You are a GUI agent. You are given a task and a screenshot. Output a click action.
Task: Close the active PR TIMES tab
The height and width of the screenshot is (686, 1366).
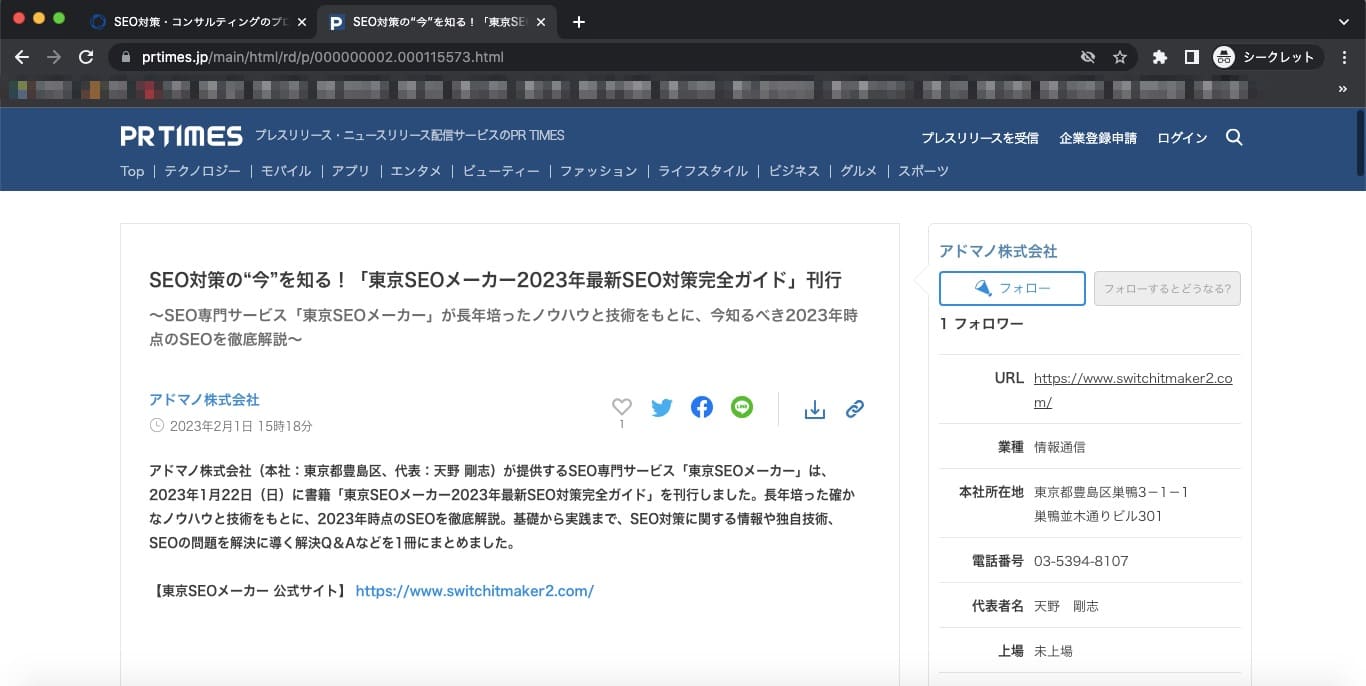point(542,22)
